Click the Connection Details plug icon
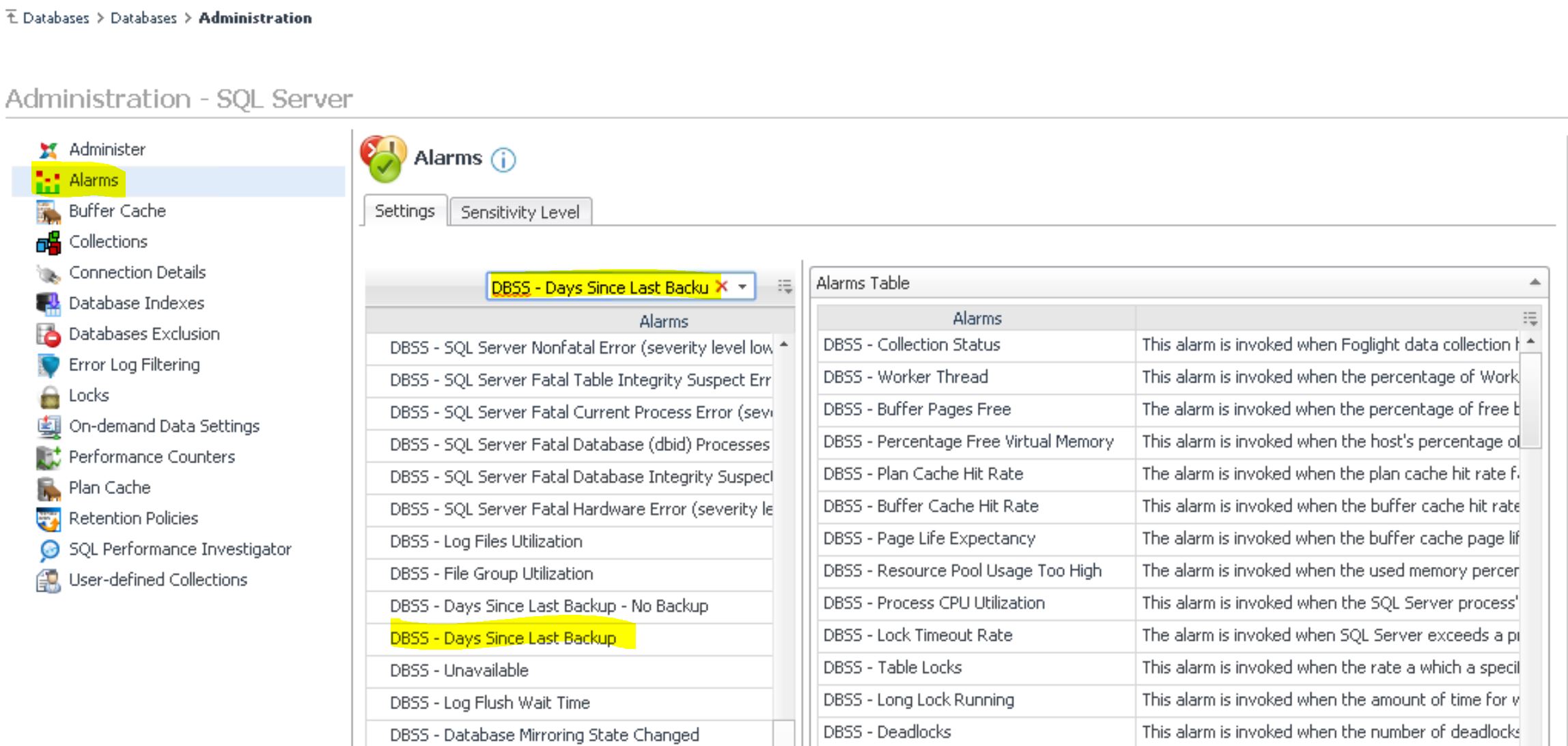This screenshot has width=1568, height=746. (48, 273)
